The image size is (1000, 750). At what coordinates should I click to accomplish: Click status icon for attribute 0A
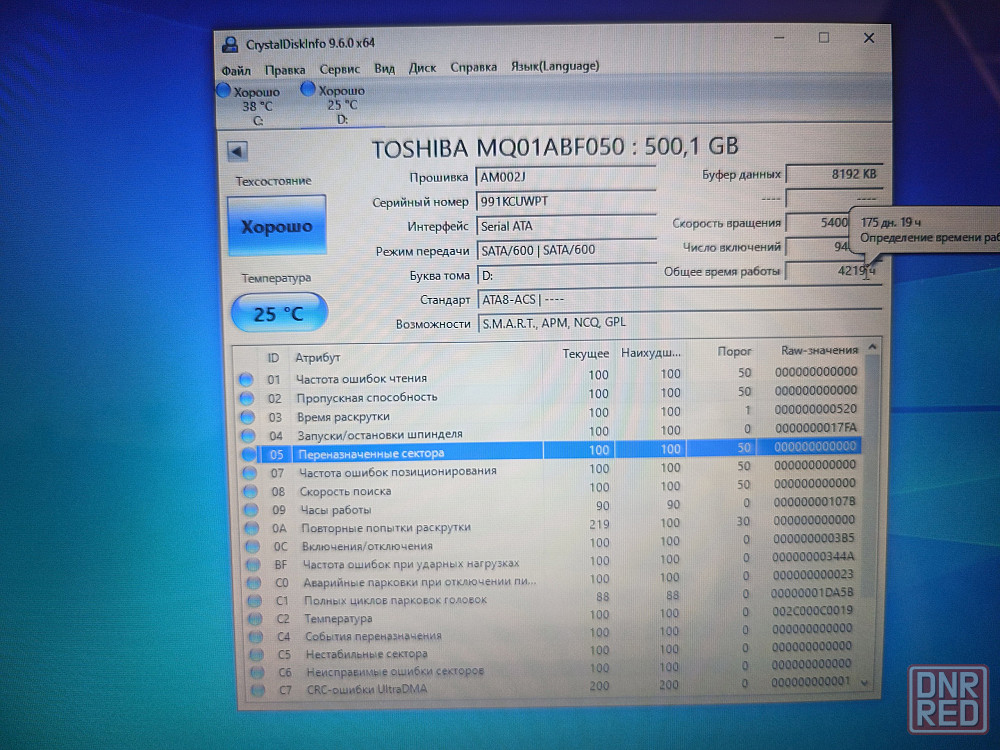251,528
